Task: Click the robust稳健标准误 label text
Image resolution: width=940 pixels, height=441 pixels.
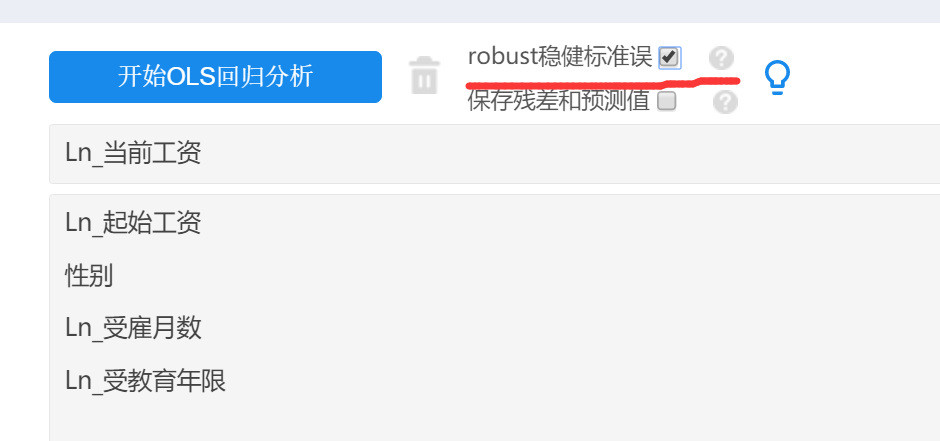Action: [560, 57]
